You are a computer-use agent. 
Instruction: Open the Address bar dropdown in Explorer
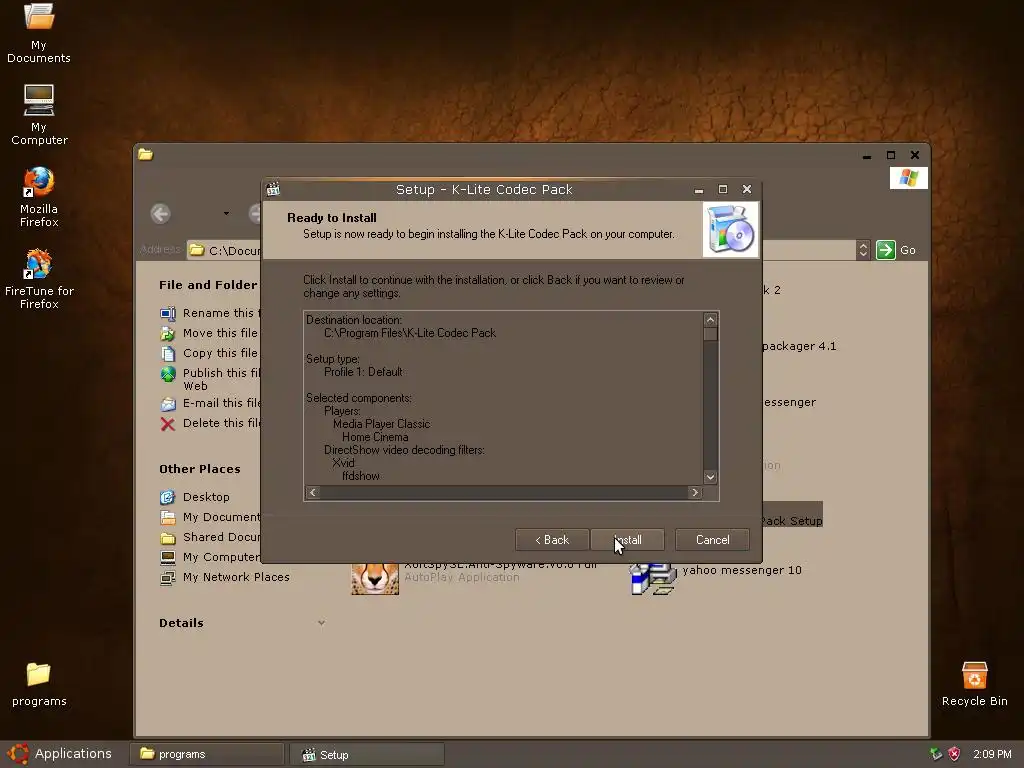(x=863, y=250)
